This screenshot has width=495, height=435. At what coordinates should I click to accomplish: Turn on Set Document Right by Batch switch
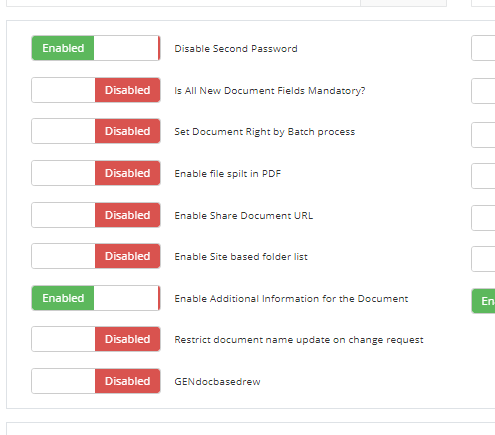(96, 131)
